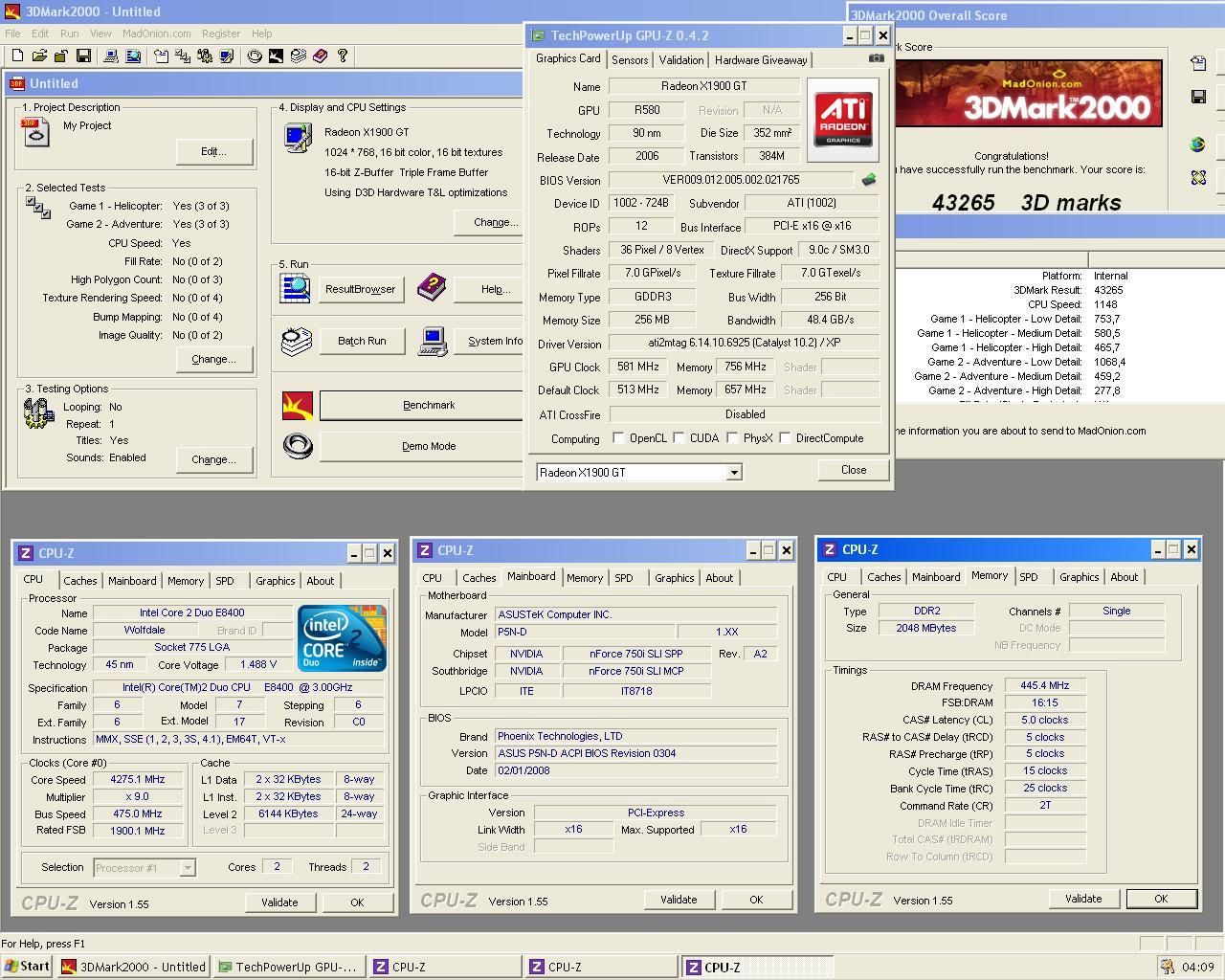Click the Intel Core 2 Duo logo in CPU-Z
1225x980 pixels.
(342, 637)
